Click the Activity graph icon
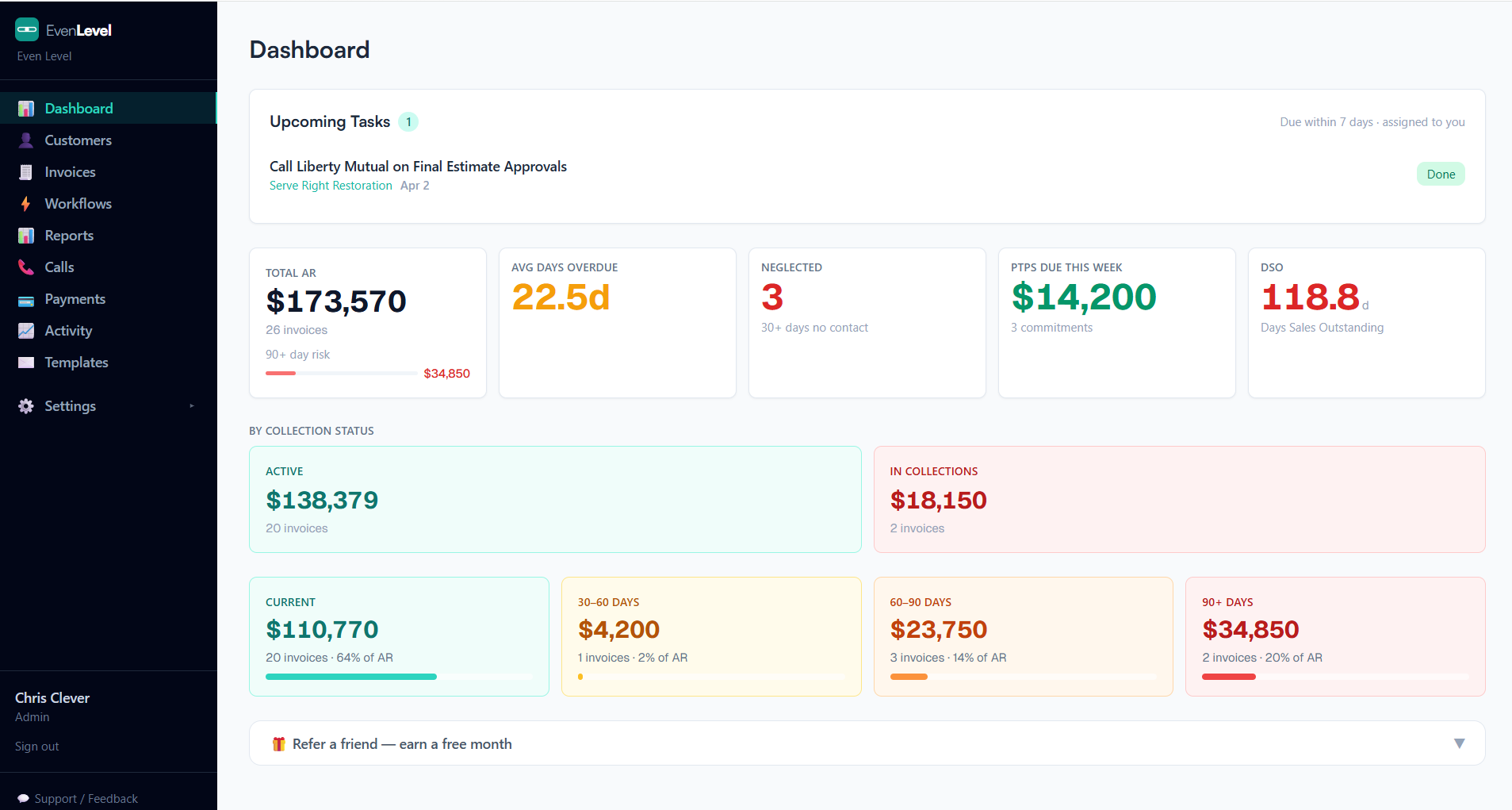This screenshot has height=810, width=1512. [26, 331]
